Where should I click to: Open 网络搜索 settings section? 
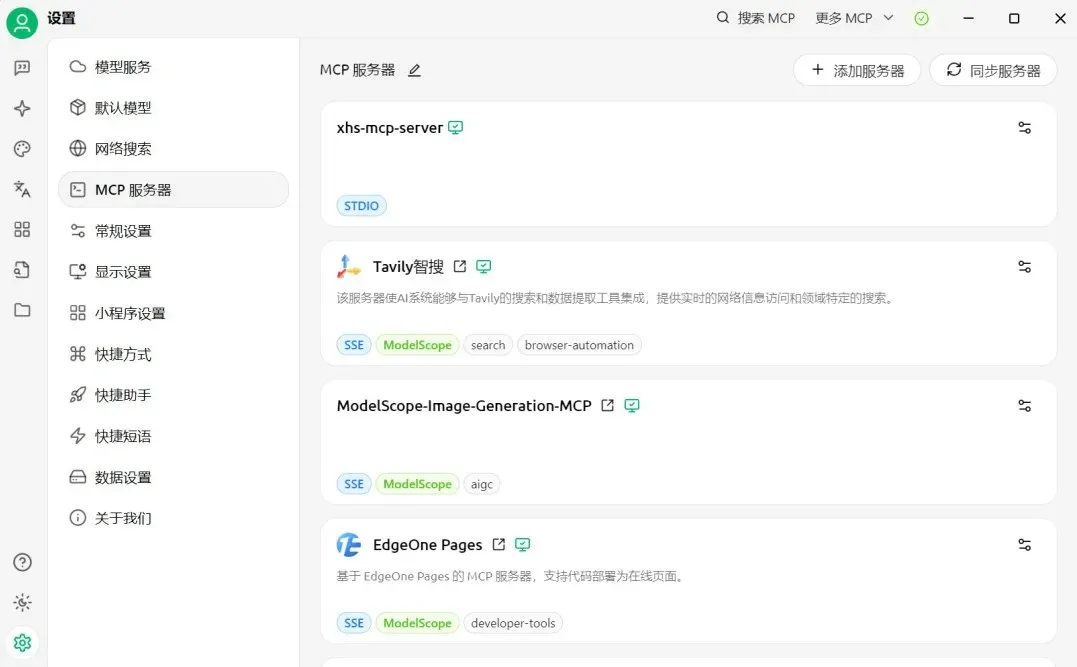[x=173, y=148]
